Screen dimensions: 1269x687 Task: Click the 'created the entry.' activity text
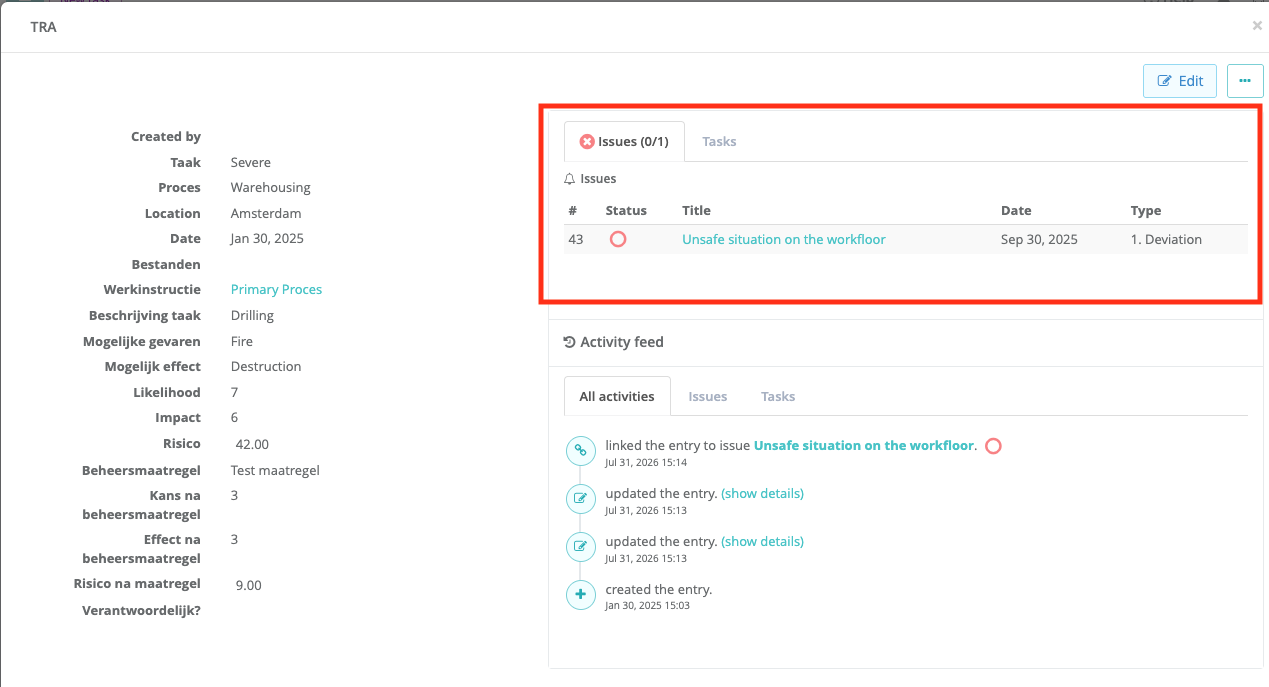(659, 589)
